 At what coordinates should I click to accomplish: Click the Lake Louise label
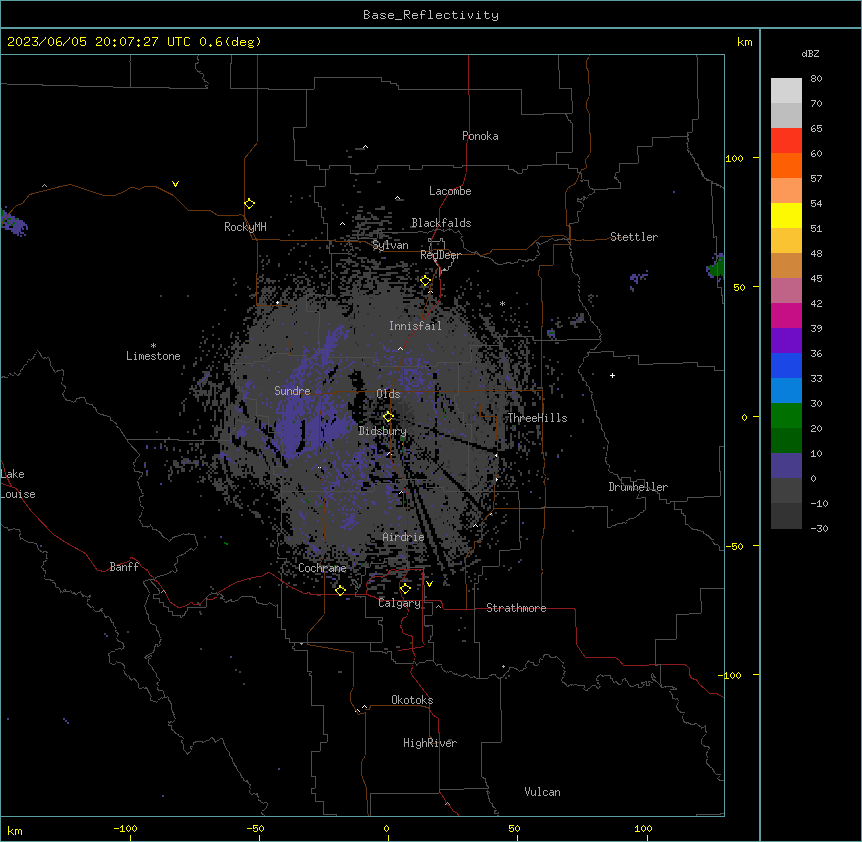click(x=18, y=484)
